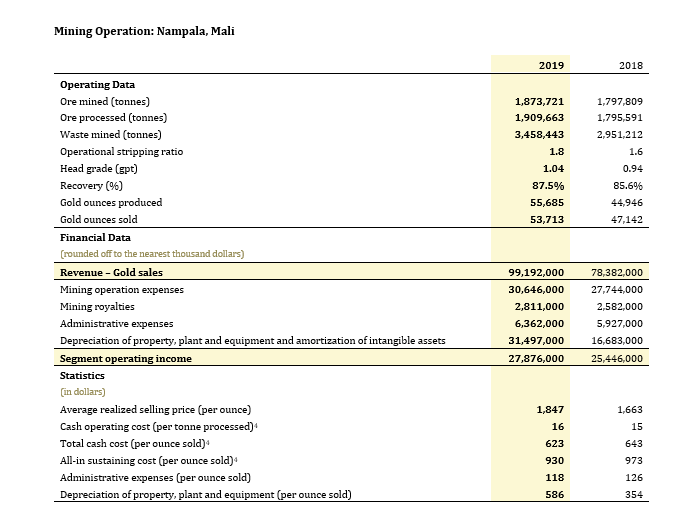Image resolution: width=686 pixels, height=528 pixels.
Task: Click the segment income value 25,446,000
Action: pos(617,359)
